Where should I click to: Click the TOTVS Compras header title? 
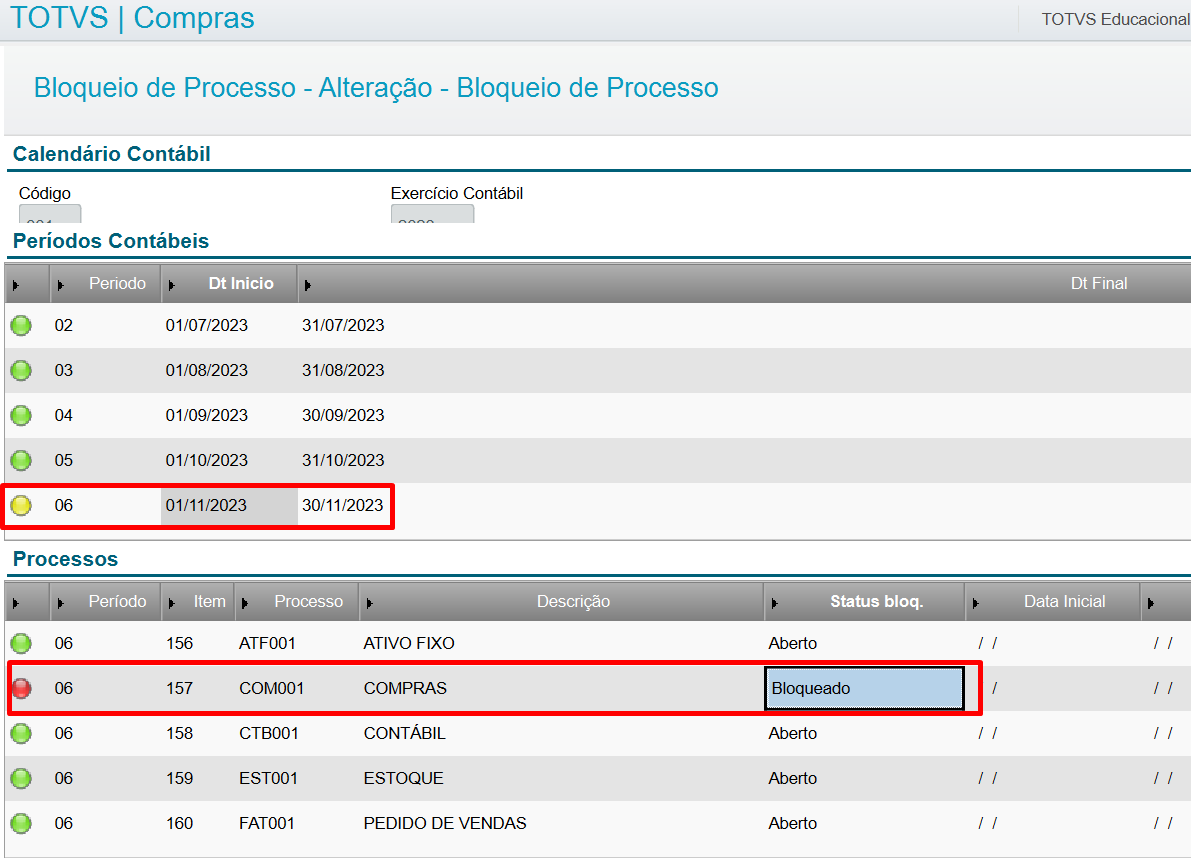(x=132, y=18)
